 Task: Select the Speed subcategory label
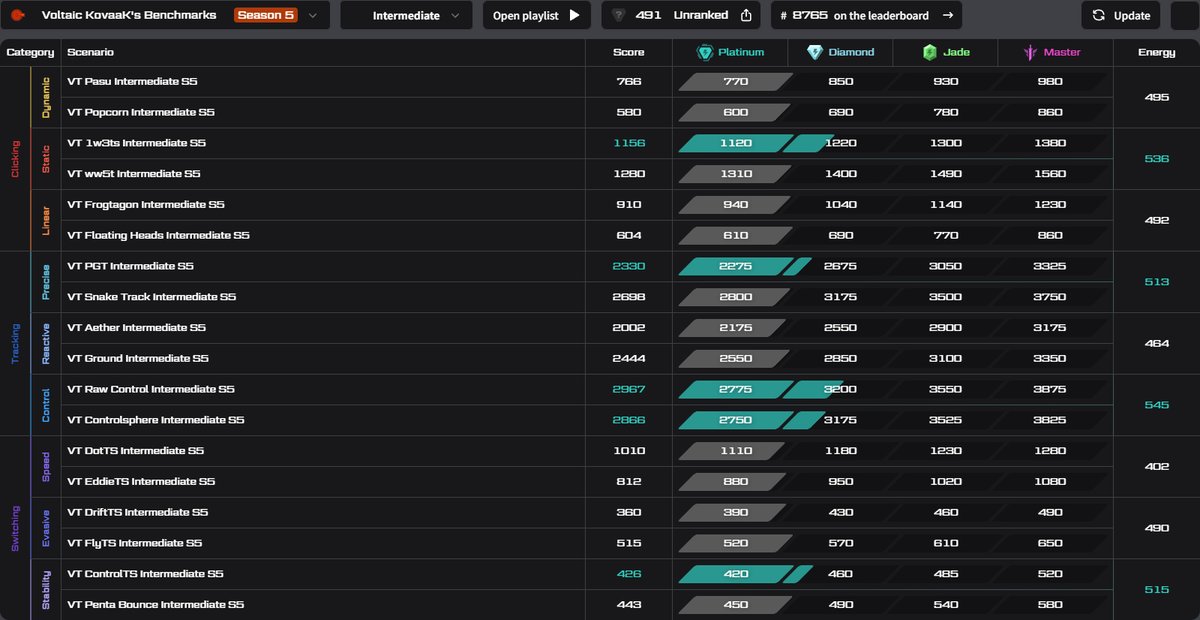click(46, 466)
